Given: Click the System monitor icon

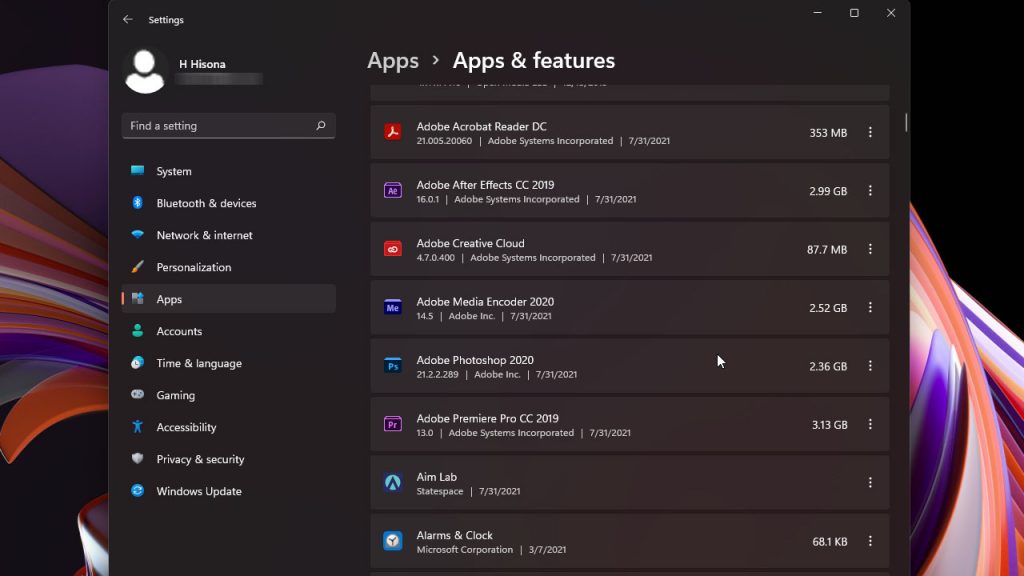Looking at the screenshot, I should [137, 170].
